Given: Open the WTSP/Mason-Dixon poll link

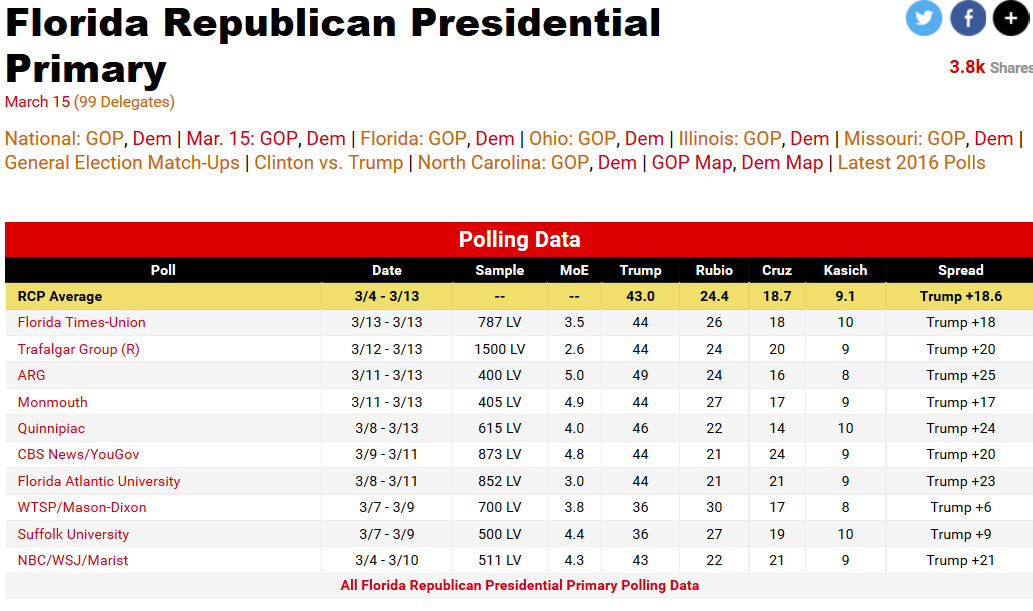Looking at the screenshot, I should click(x=82, y=507).
